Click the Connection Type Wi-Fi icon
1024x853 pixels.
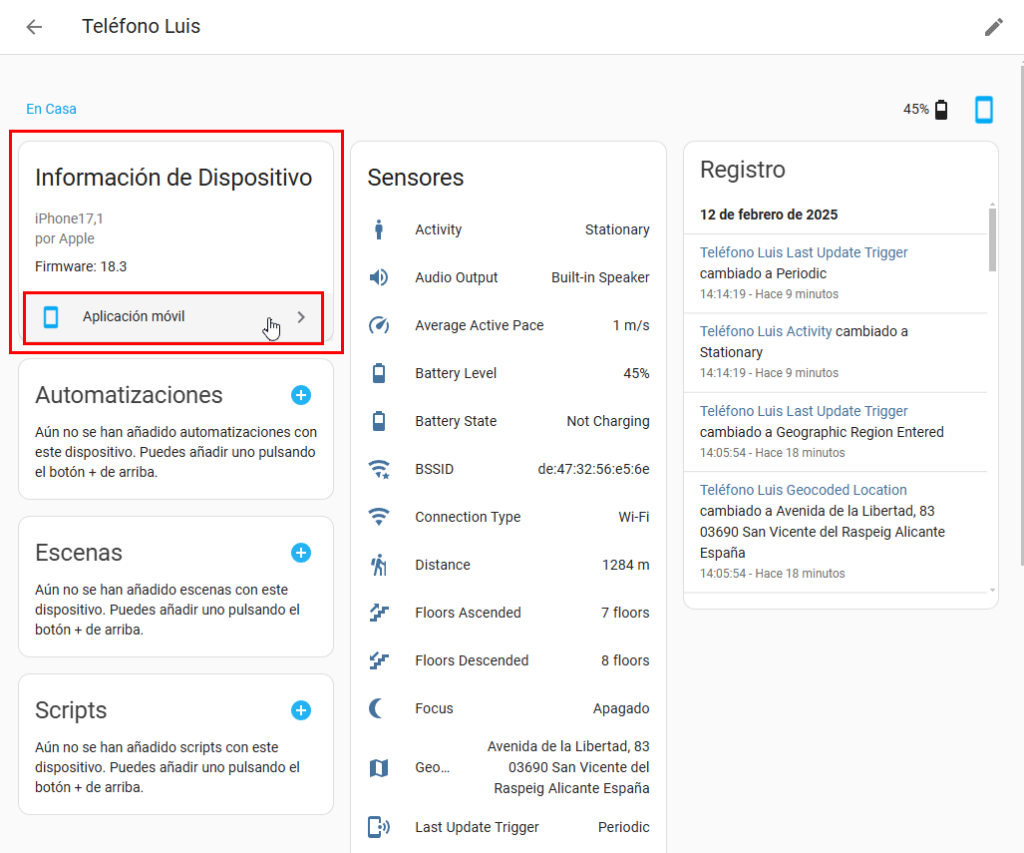(x=379, y=517)
